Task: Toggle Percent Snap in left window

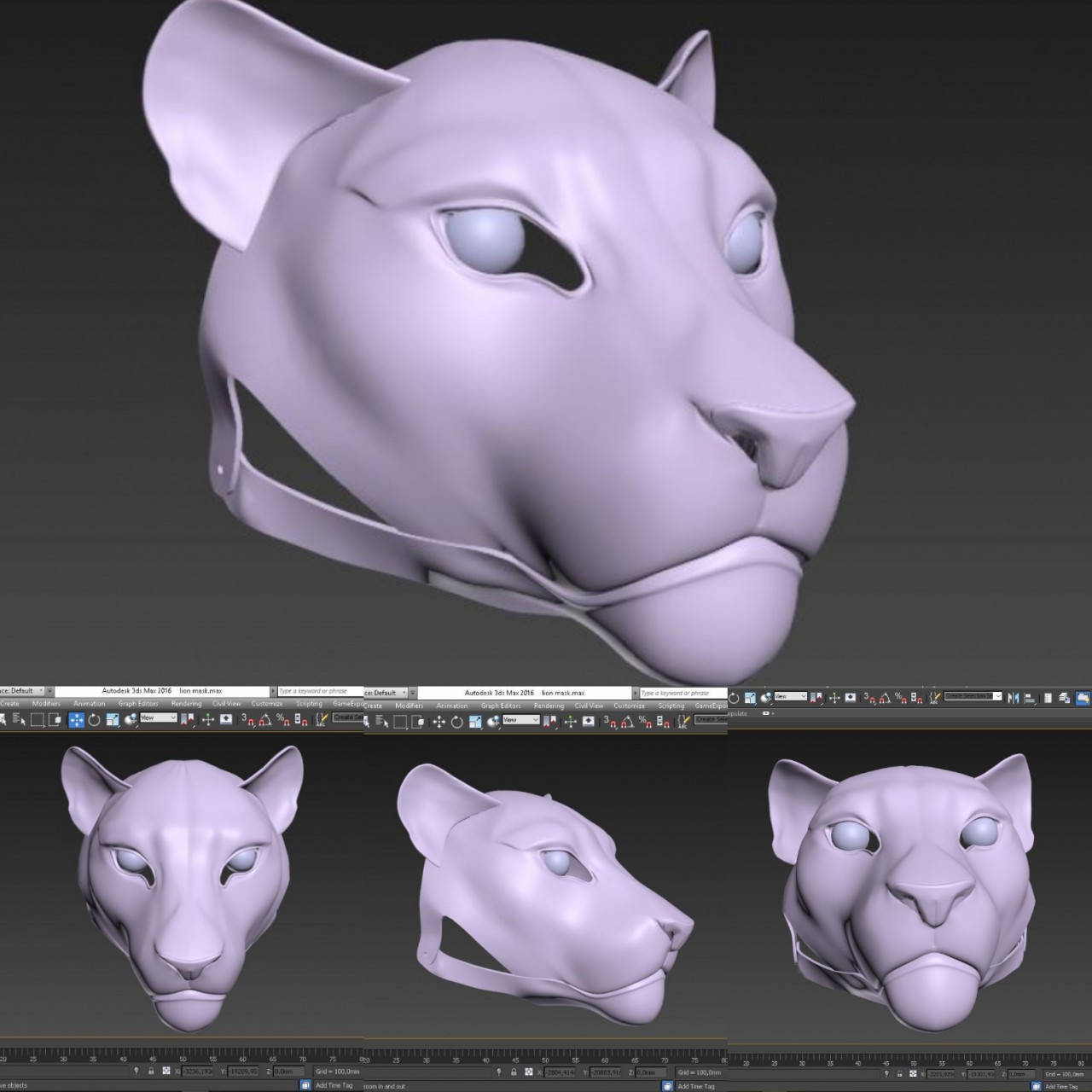Action: click(x=283, y=720)
